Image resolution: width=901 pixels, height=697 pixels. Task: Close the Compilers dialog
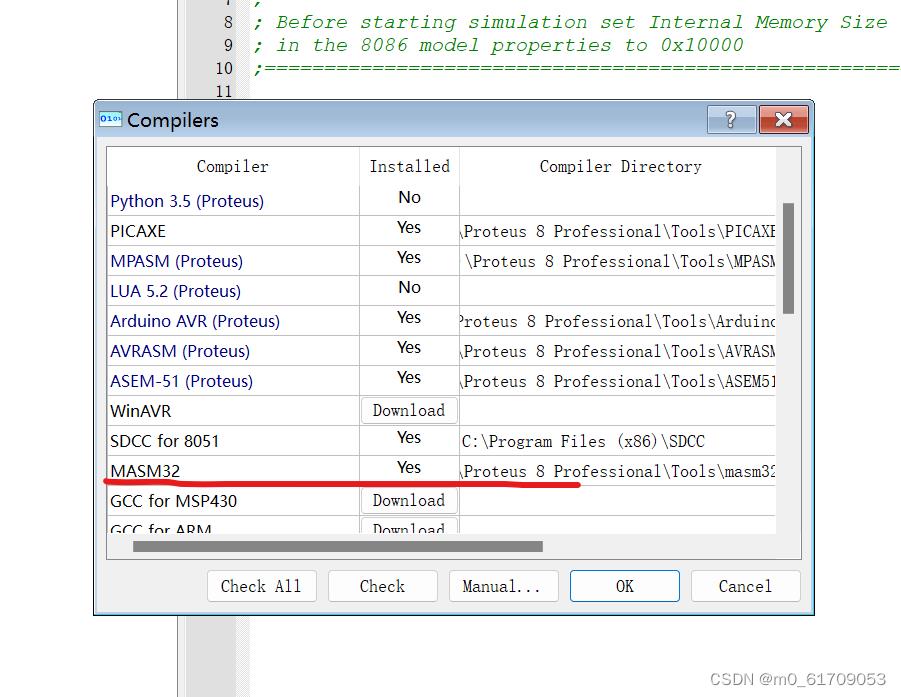point(783,120)
